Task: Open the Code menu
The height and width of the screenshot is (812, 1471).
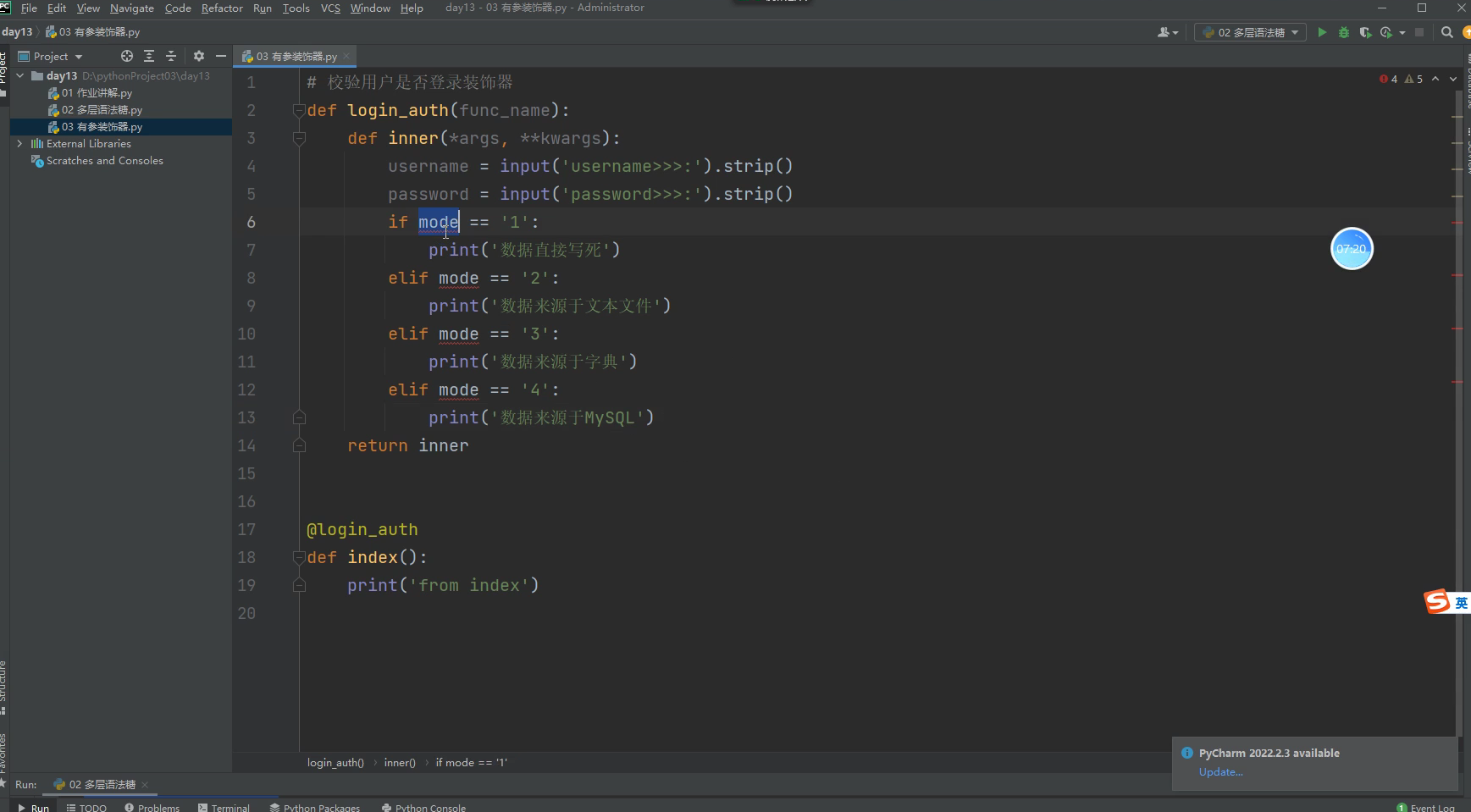Action: pyautogui.click(x=178, y=8)
